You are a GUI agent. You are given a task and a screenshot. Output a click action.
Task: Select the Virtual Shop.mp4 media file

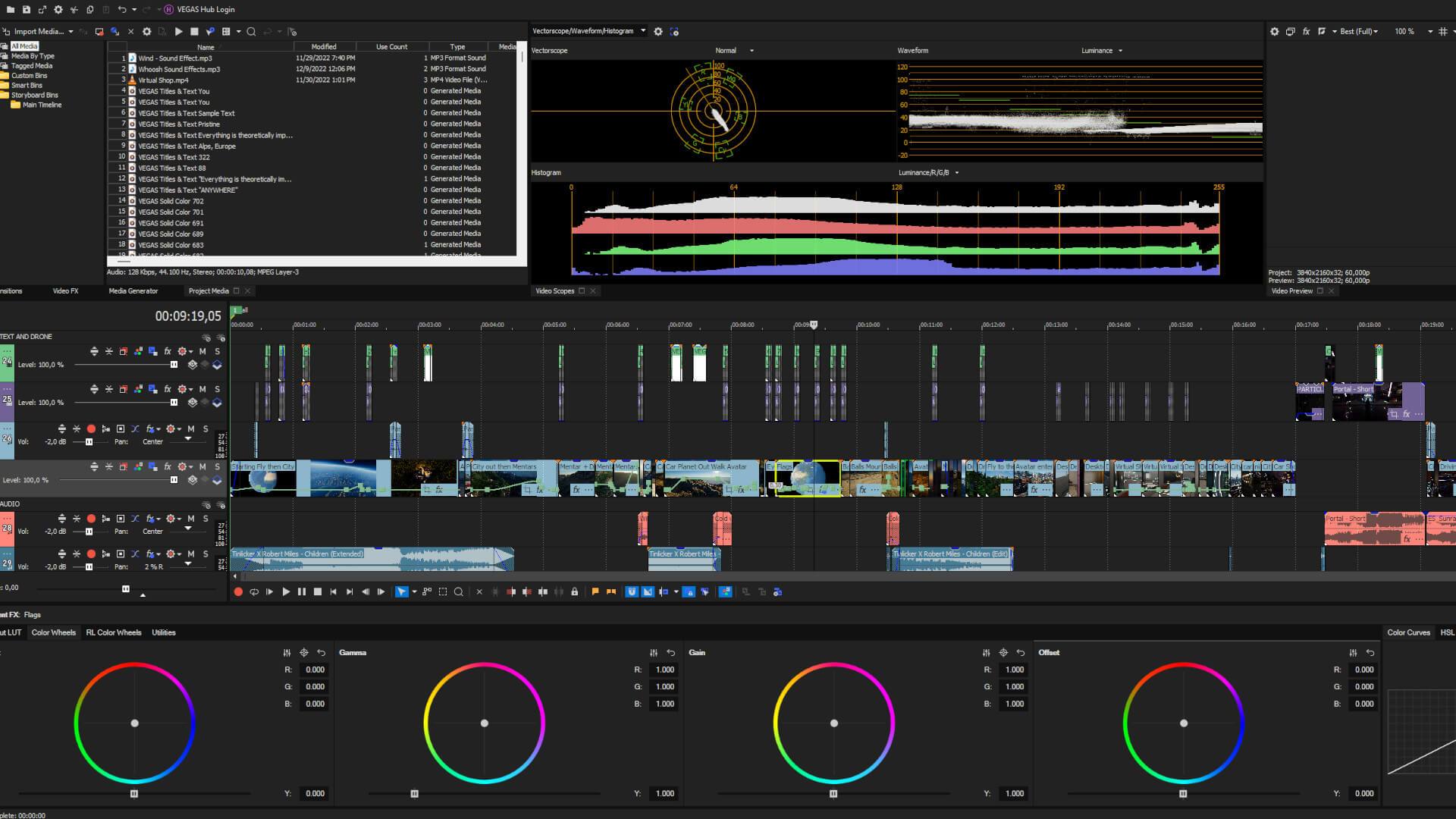(163, 80)
